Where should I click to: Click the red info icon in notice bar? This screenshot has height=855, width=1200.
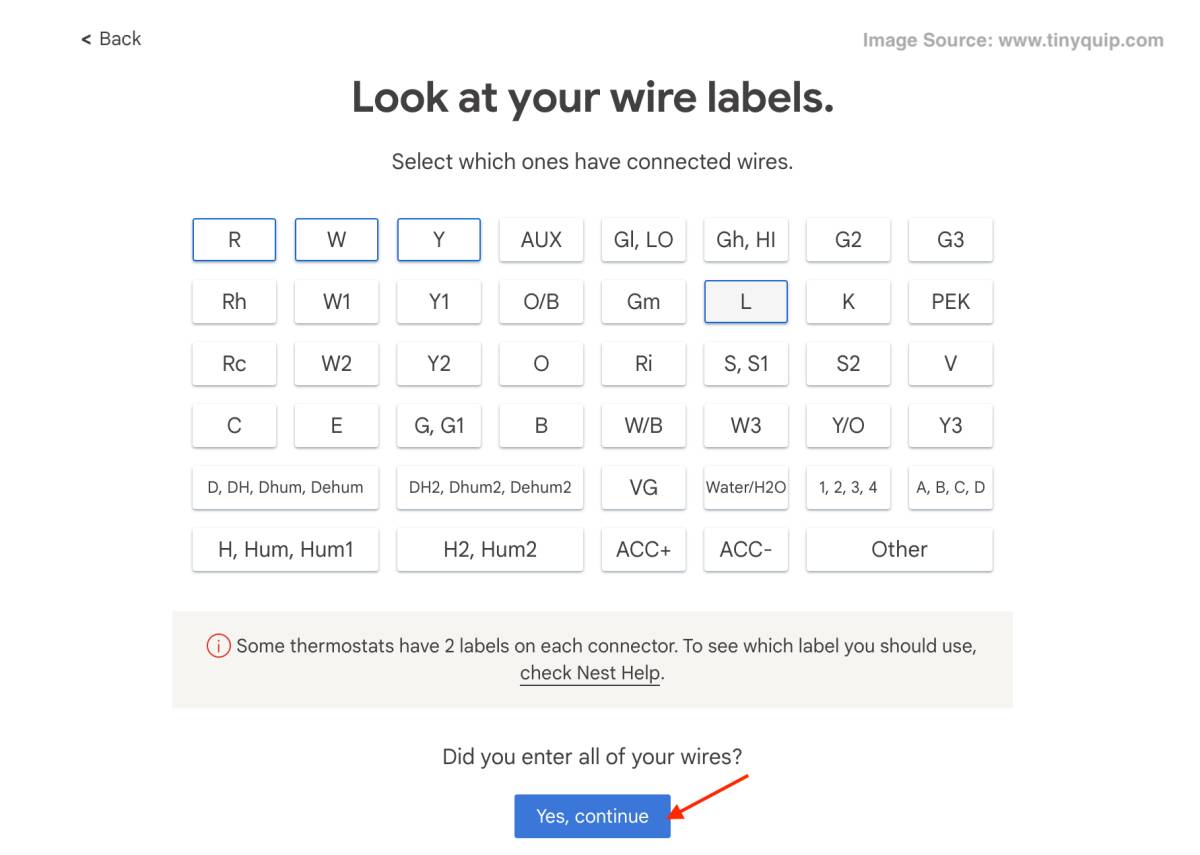(x=218, y=646)
